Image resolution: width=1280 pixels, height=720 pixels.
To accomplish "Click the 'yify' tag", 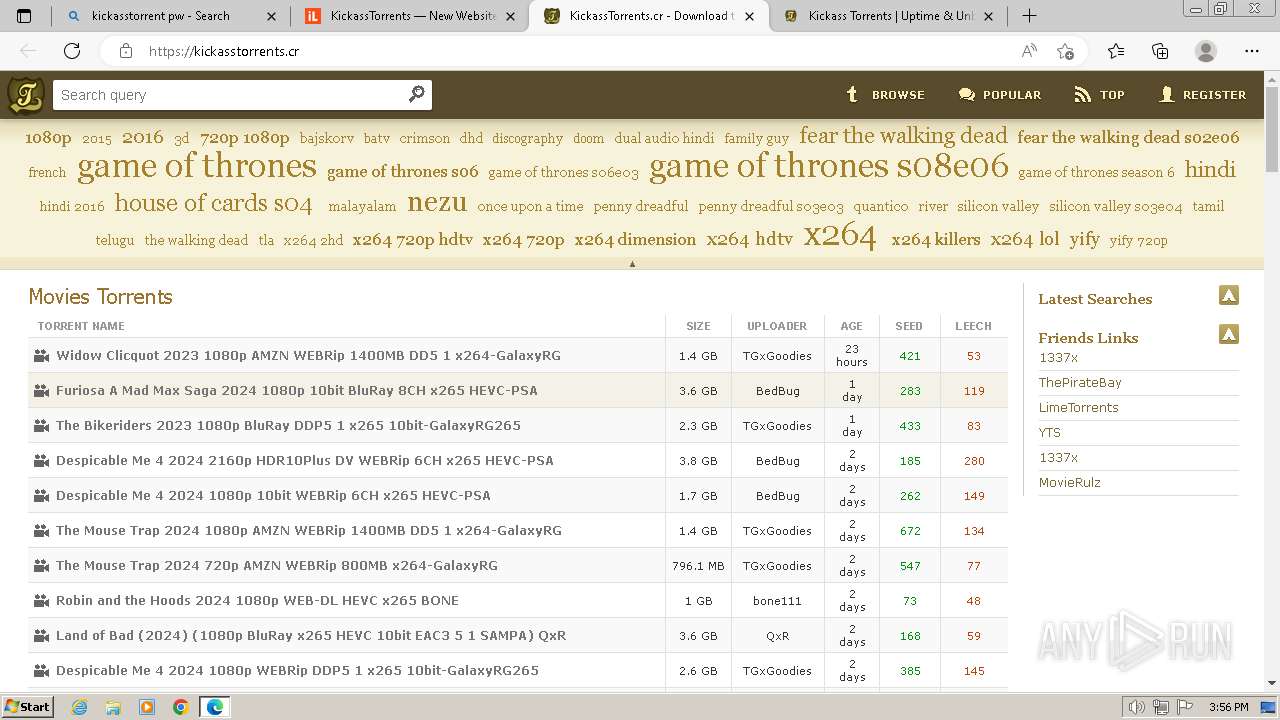I will tap(1084, 239).
